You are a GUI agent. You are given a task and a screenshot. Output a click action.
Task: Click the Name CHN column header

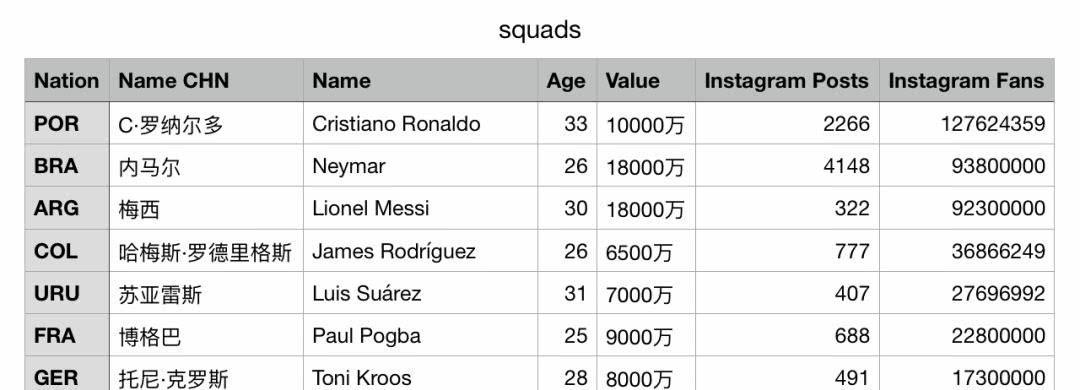click(x=206, y=81)
